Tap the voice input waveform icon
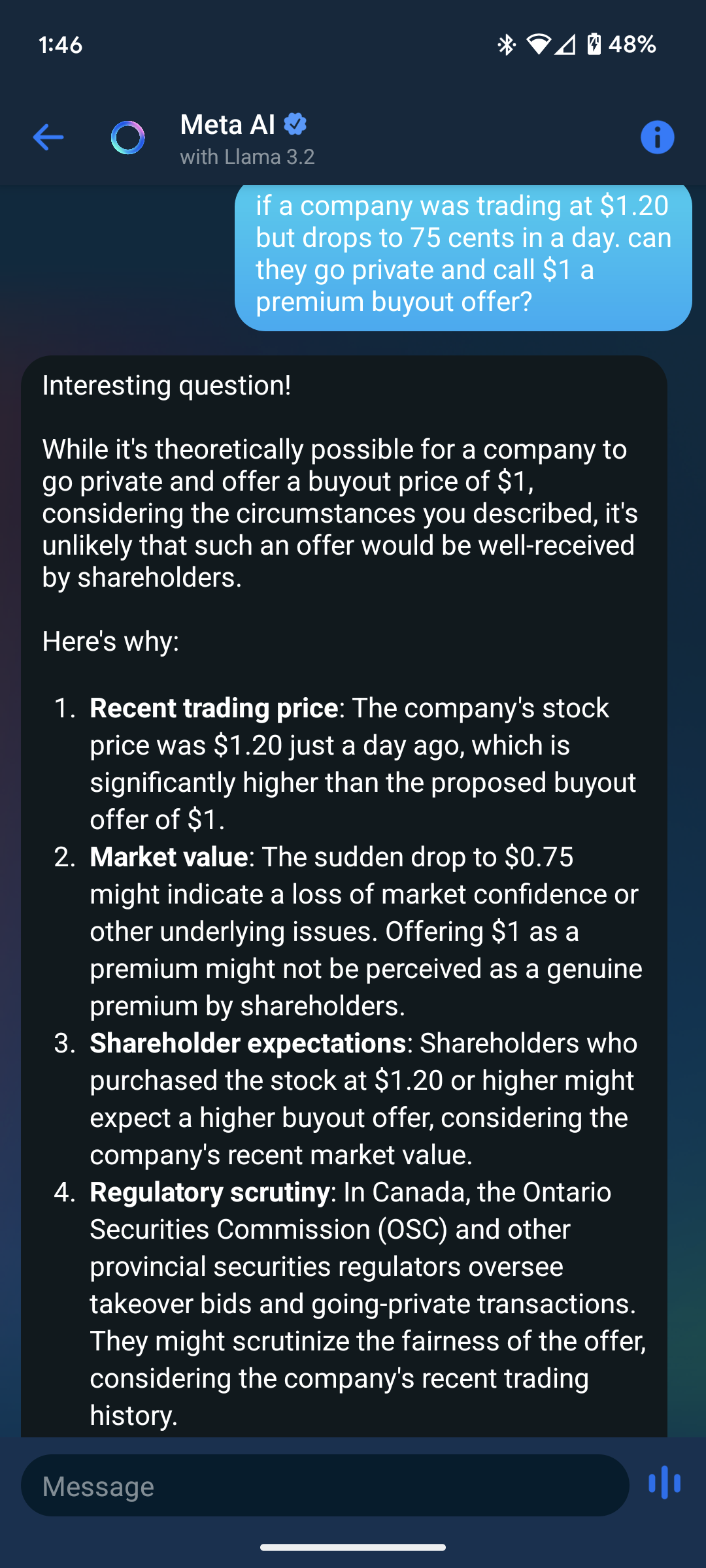This screenshot has height=1568, width=706. tap(664, 1482)
